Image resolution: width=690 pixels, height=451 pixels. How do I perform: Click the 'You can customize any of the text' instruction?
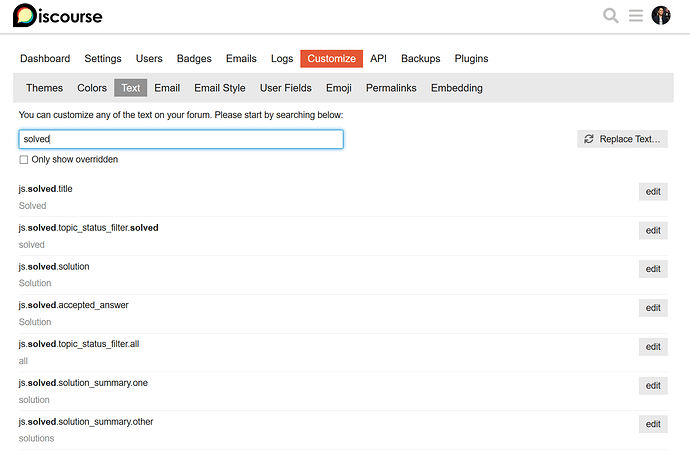click(x=181, y=115)
